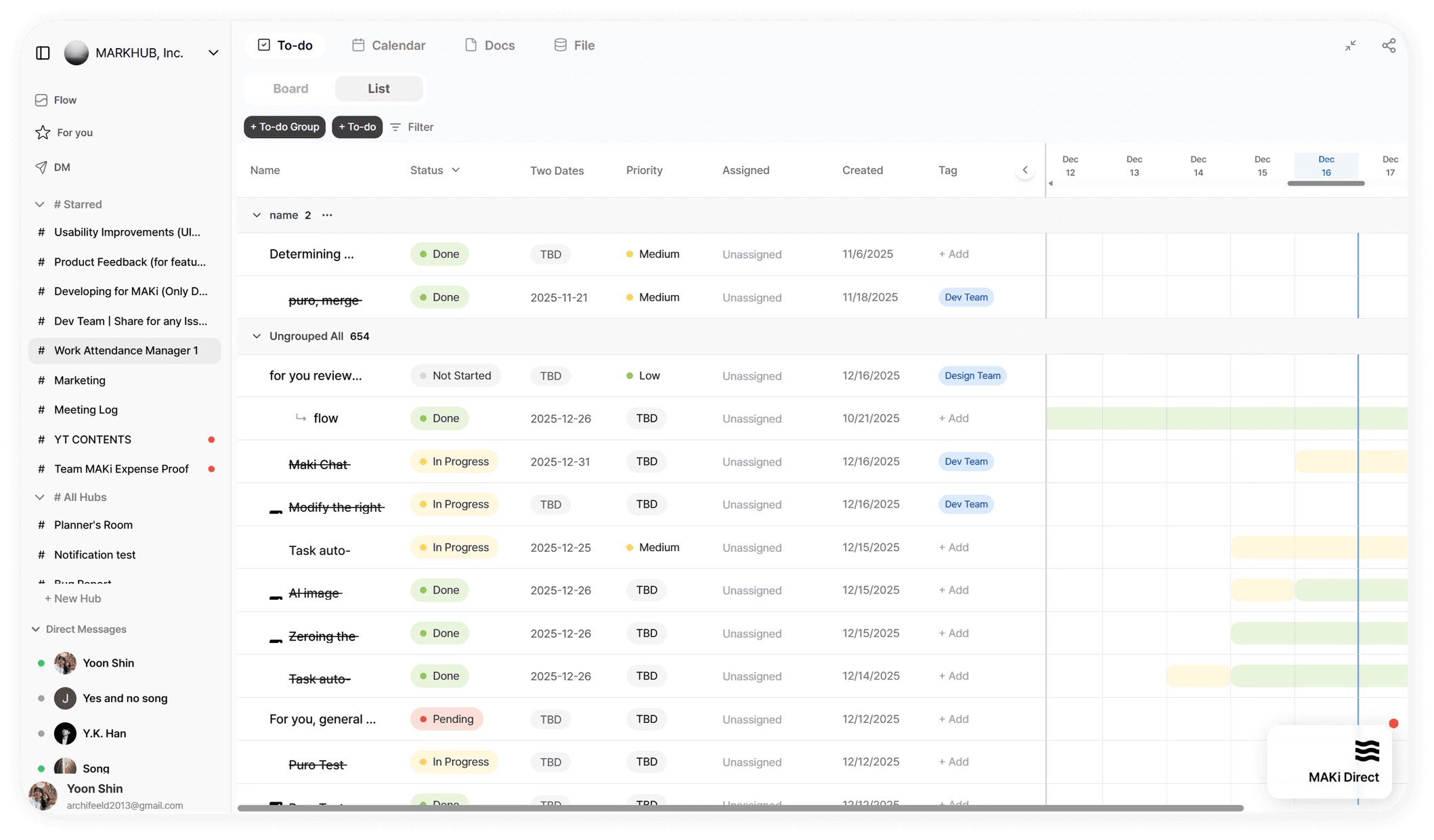1434x840 pixels.
Task: Open the MARKHUB, Inc. workspace dropdown
Action: pyautogui.click(x=213, y=53)
